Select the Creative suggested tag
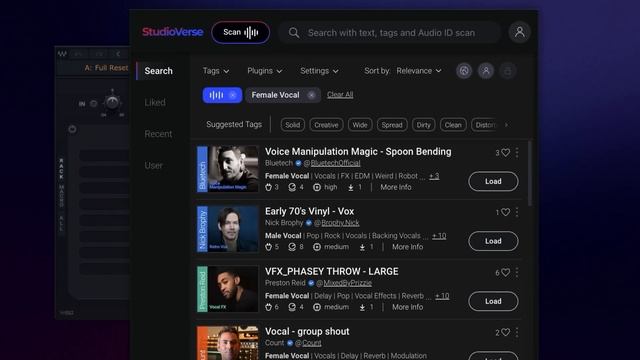This screenshot has height=360, width=640. click(x=326, y=125)
